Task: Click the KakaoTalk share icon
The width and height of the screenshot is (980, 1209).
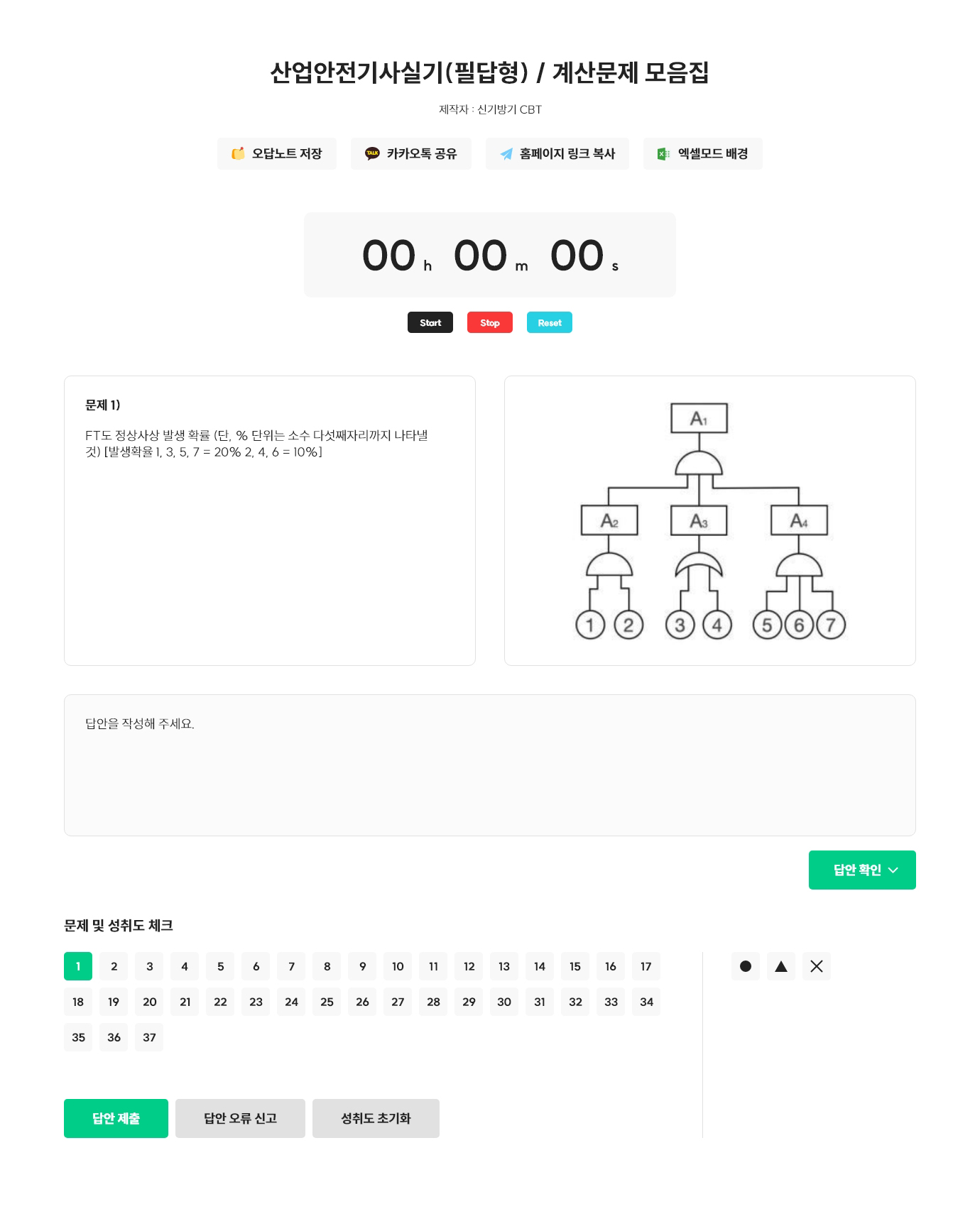Action: (x=372, y=153)
